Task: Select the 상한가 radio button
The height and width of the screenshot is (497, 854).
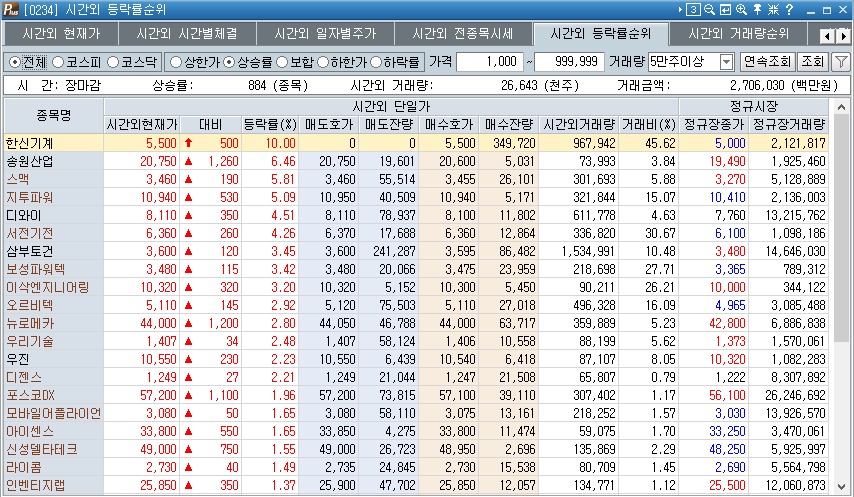Action: tap(175, 62)
